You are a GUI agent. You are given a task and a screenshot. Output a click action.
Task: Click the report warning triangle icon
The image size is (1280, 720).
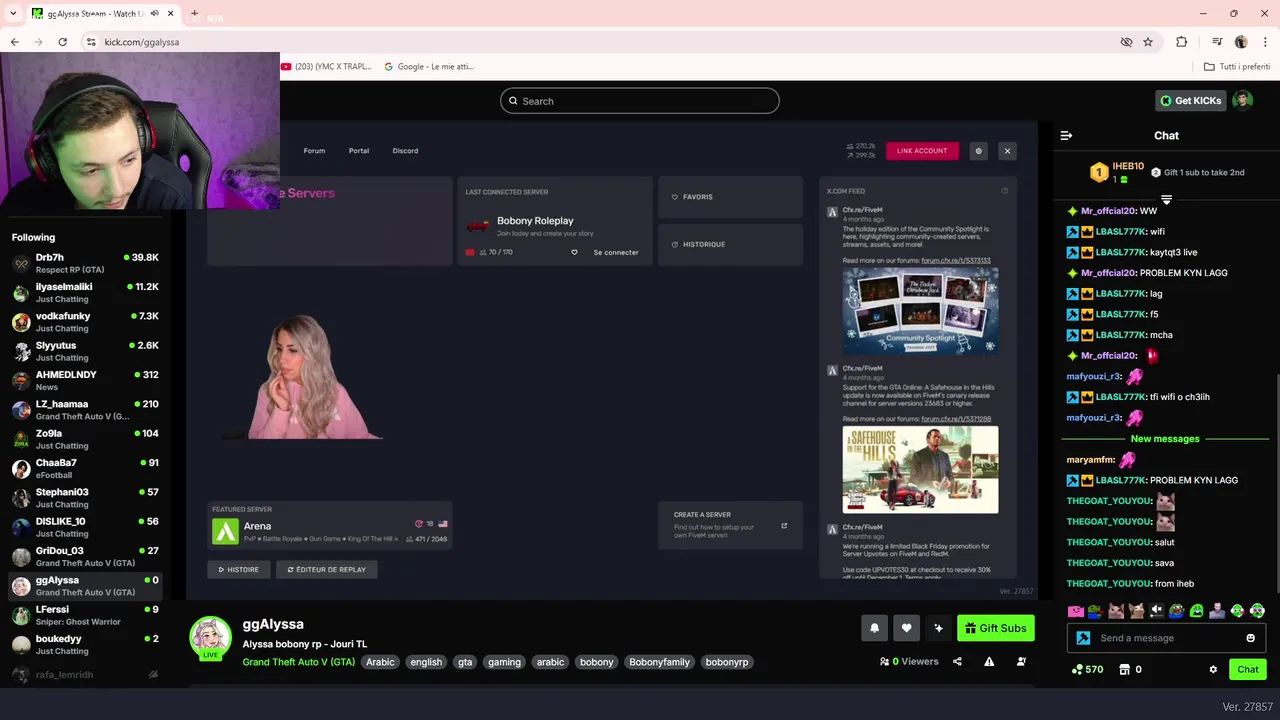point(989,661)
